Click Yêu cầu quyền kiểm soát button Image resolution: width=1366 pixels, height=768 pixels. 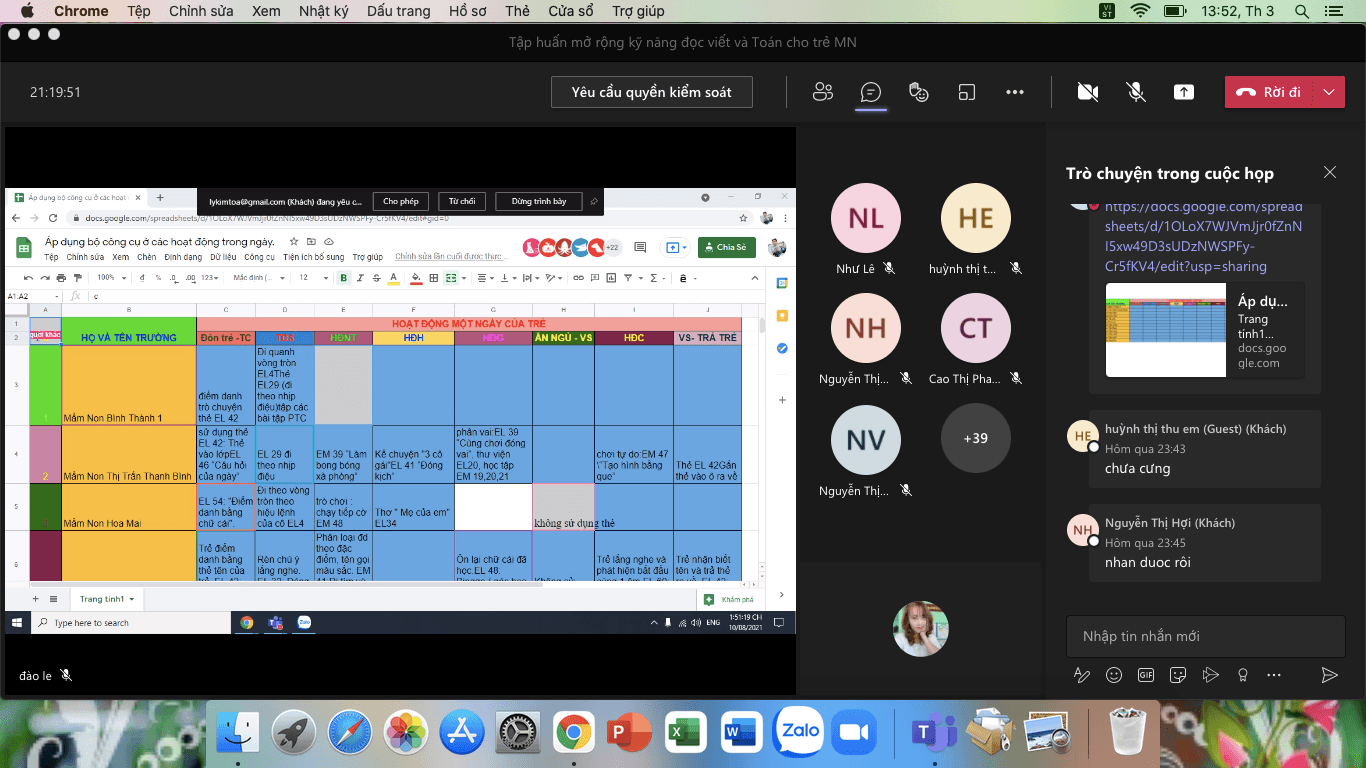(x=651, y=92)
